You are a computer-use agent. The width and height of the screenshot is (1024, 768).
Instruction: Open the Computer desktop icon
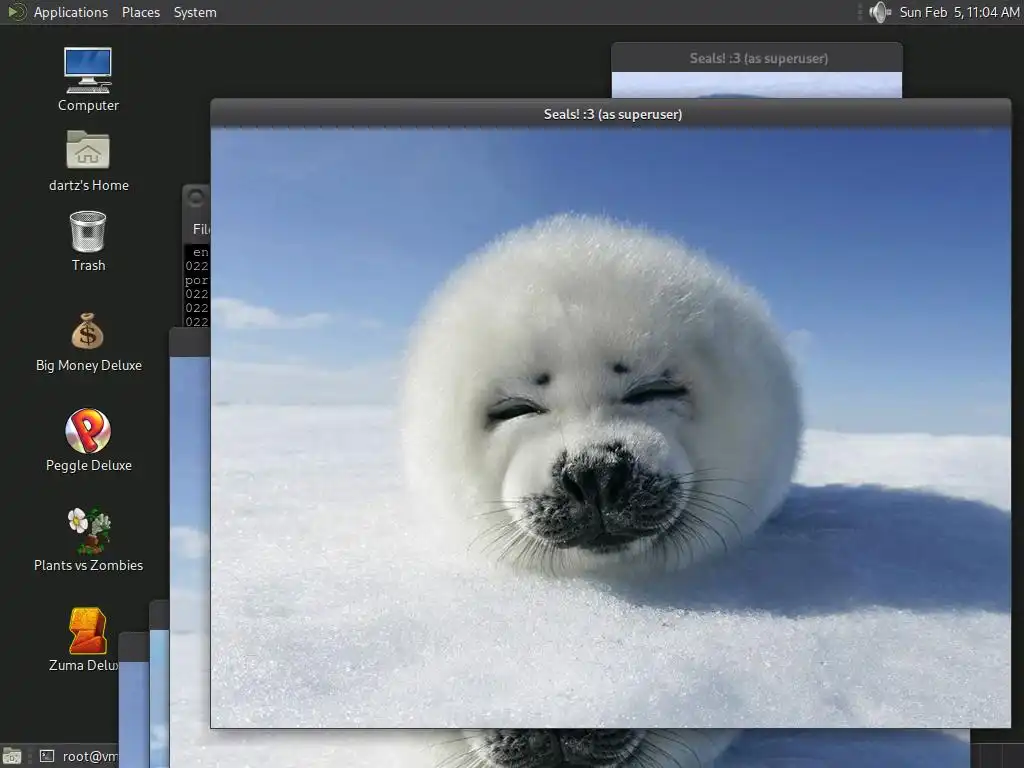point(88,70)
